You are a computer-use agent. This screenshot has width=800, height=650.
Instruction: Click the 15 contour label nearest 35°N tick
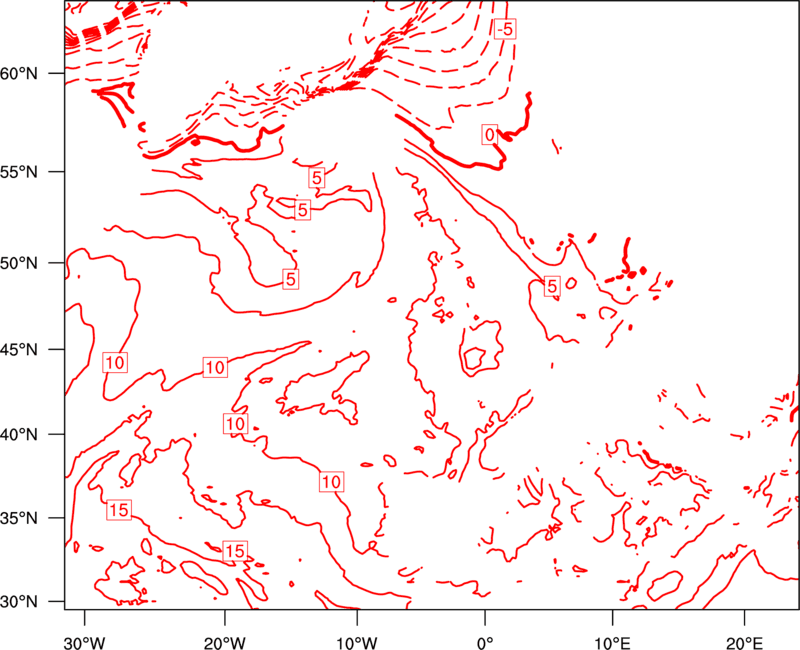click(x=119, y=510)
